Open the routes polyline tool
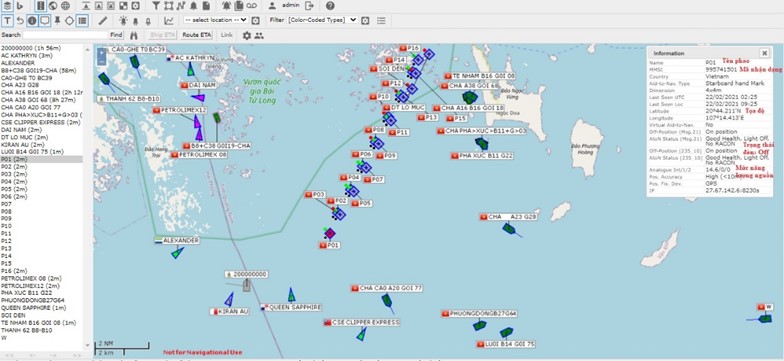The width and height of the screenshot is (784, 361). pyautogui.click(x=180, y=6)
